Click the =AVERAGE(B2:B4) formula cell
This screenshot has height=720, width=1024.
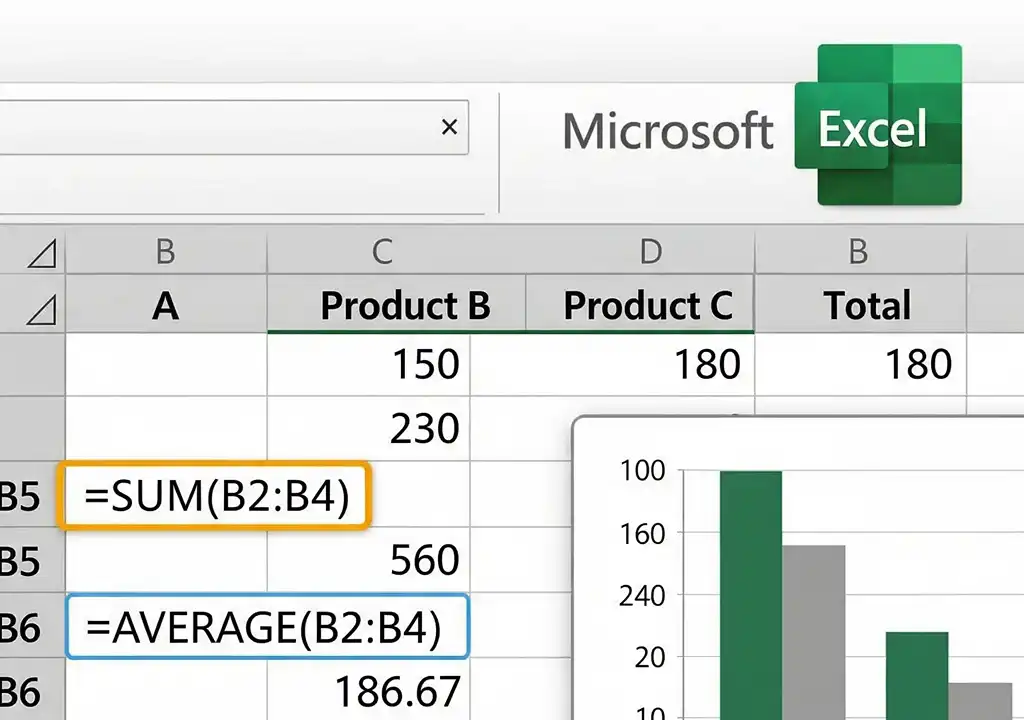[268, 627]
